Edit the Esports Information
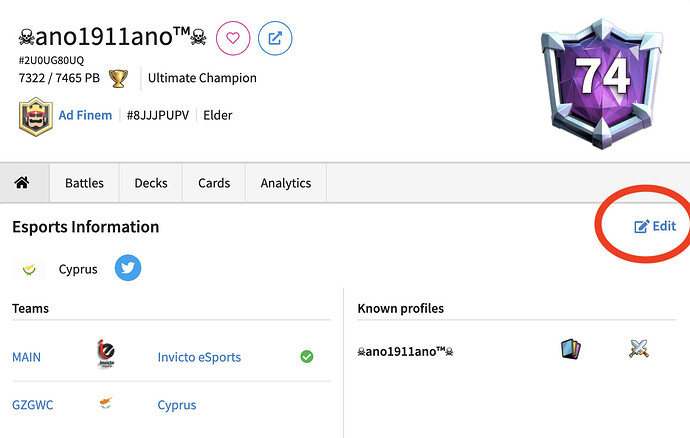The image size is (690, 438). 655,226
